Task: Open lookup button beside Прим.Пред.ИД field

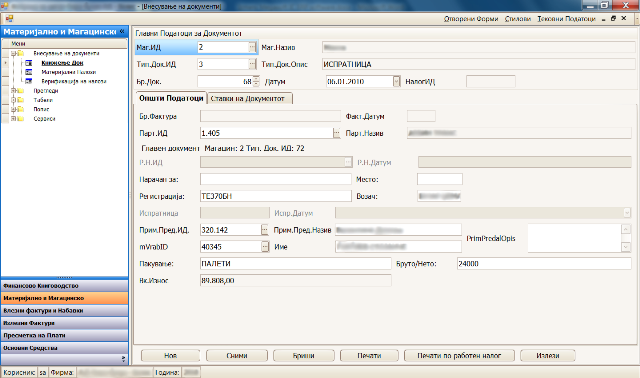Action: coord(265,230)
